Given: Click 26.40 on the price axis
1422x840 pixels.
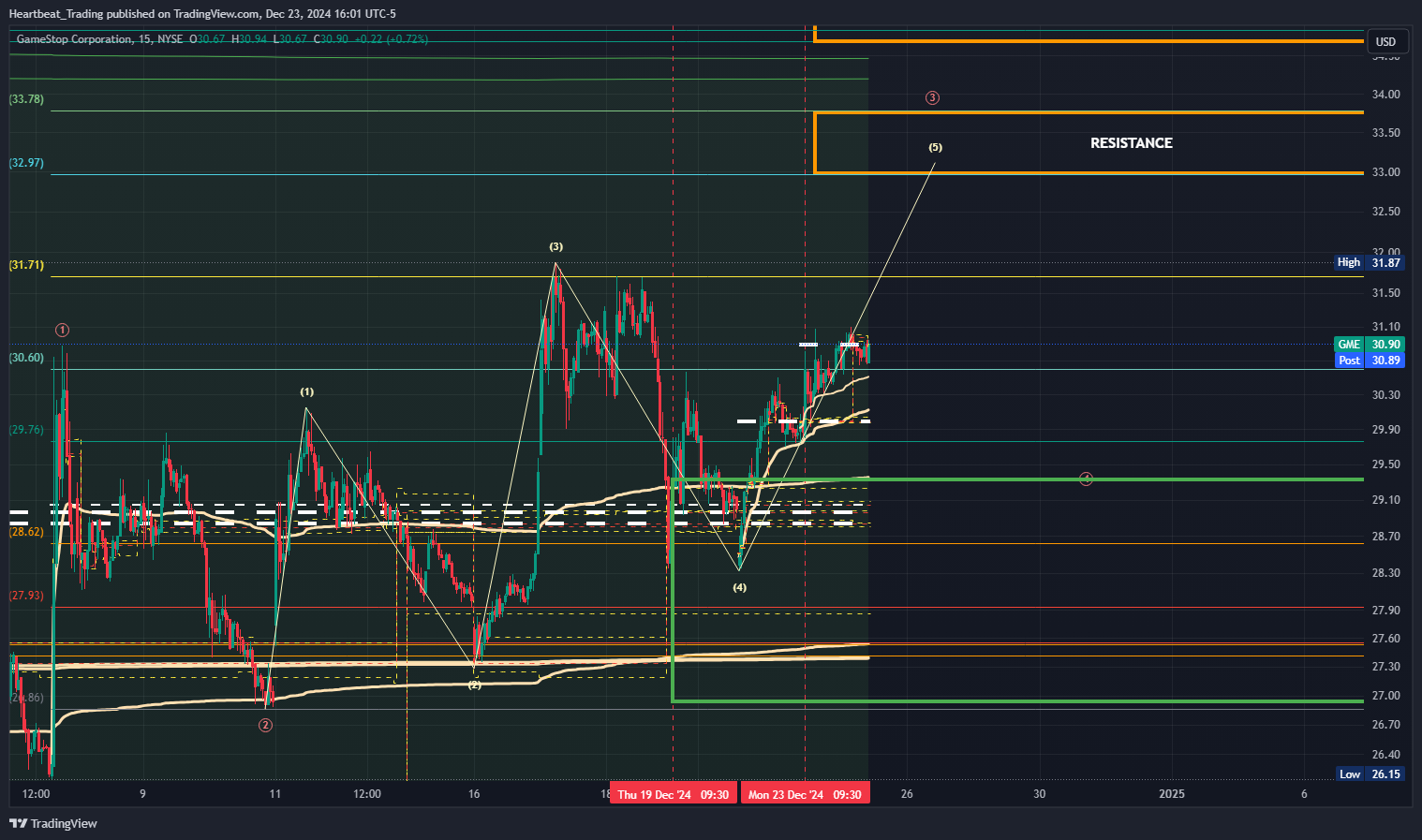Looking at the screenshot, I should pyautogui.click(x=1385, y=755).
